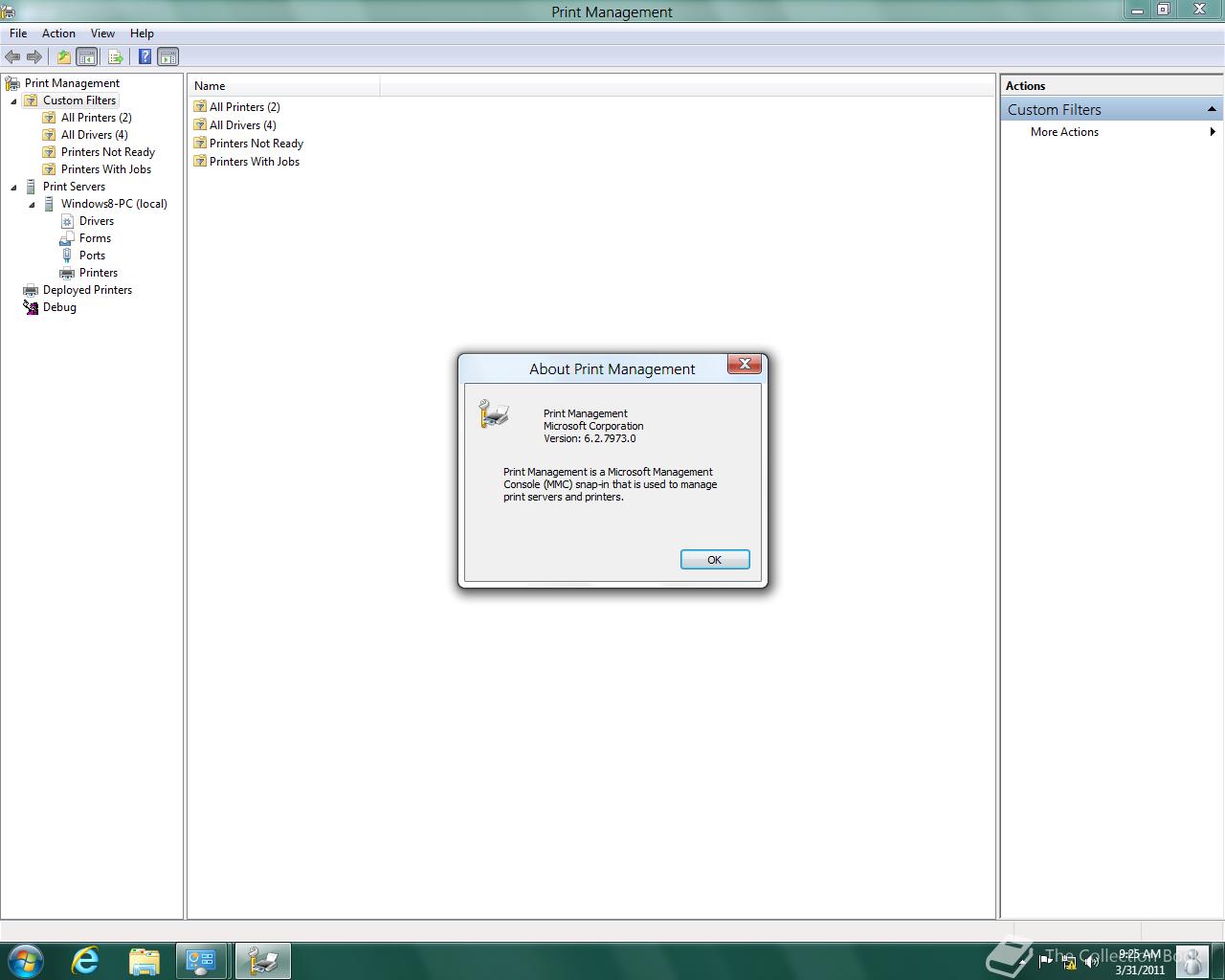Click the Export List toolbar icon
Viewport: 1225px width, 980px height.
point(116,57)
